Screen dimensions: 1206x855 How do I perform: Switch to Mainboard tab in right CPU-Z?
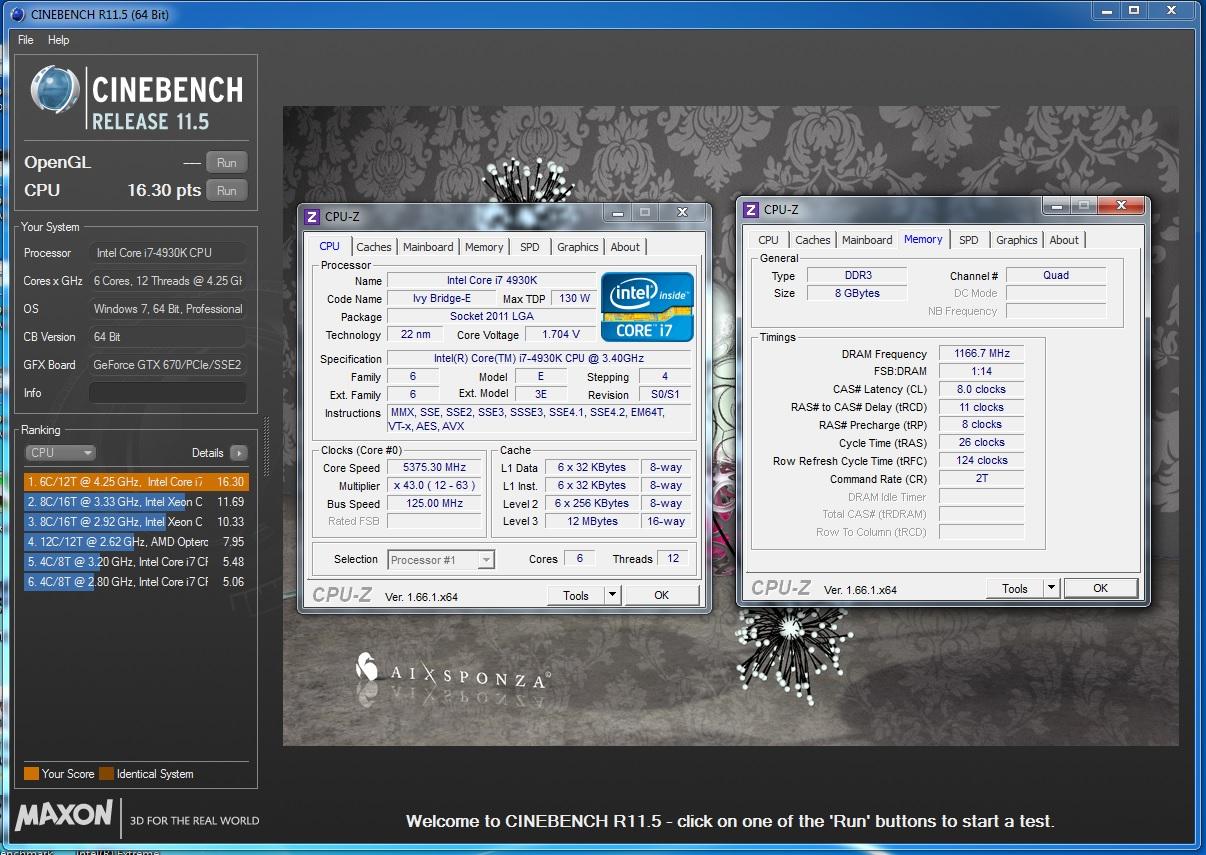click(867, 240)
